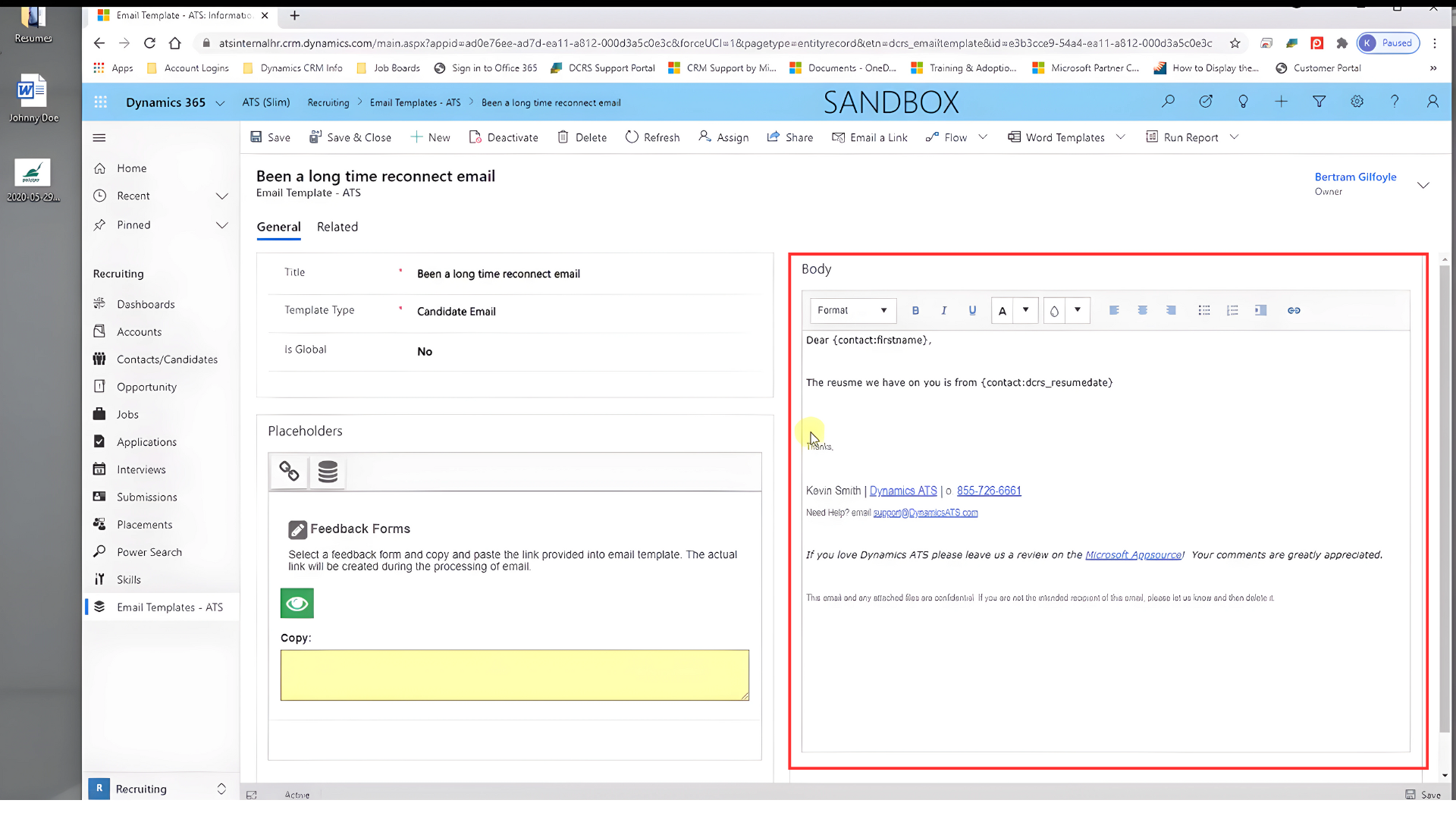Click Deactivate in the command bar
The height and width of the screenshot is (819, 1456).
click(x=504, y=137)
